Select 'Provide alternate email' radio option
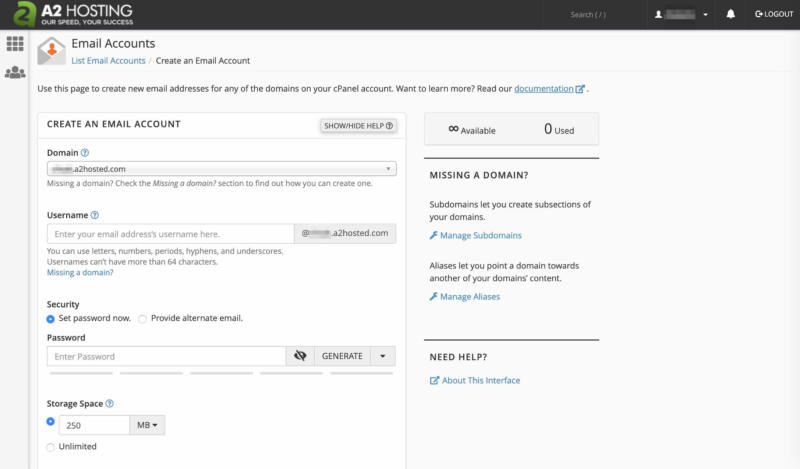The image size is (800, 469). coord(142,319)
